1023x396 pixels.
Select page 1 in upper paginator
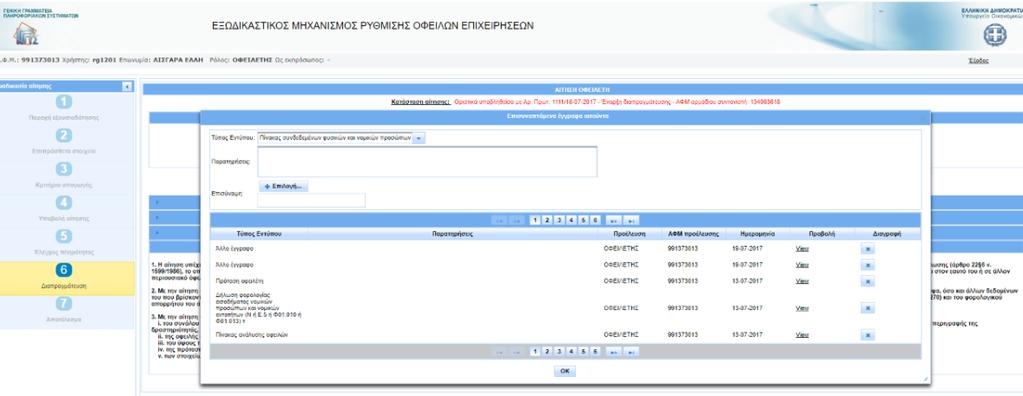(x=535, y=221)
